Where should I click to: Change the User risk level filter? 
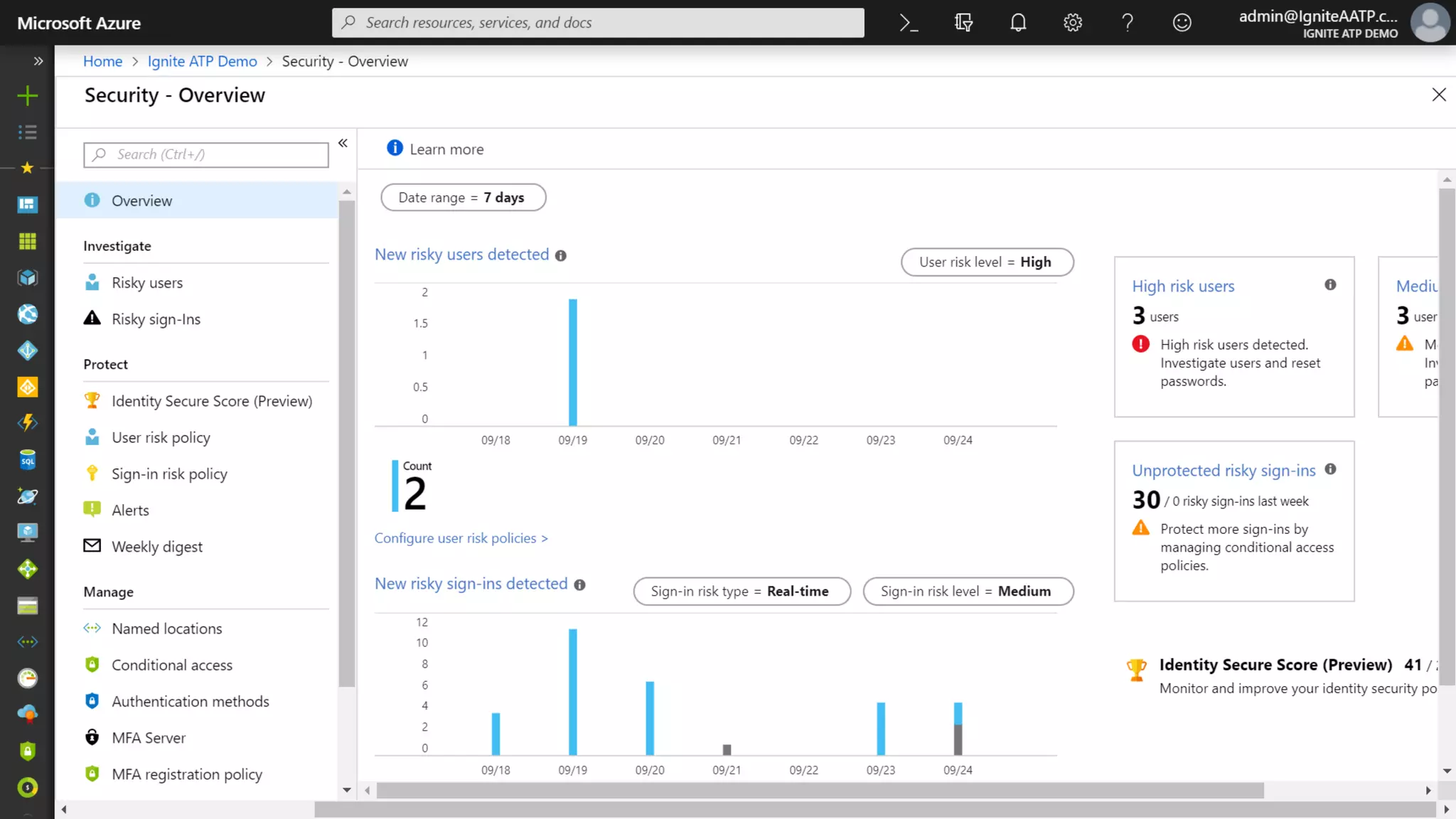[x=987, y=262]
